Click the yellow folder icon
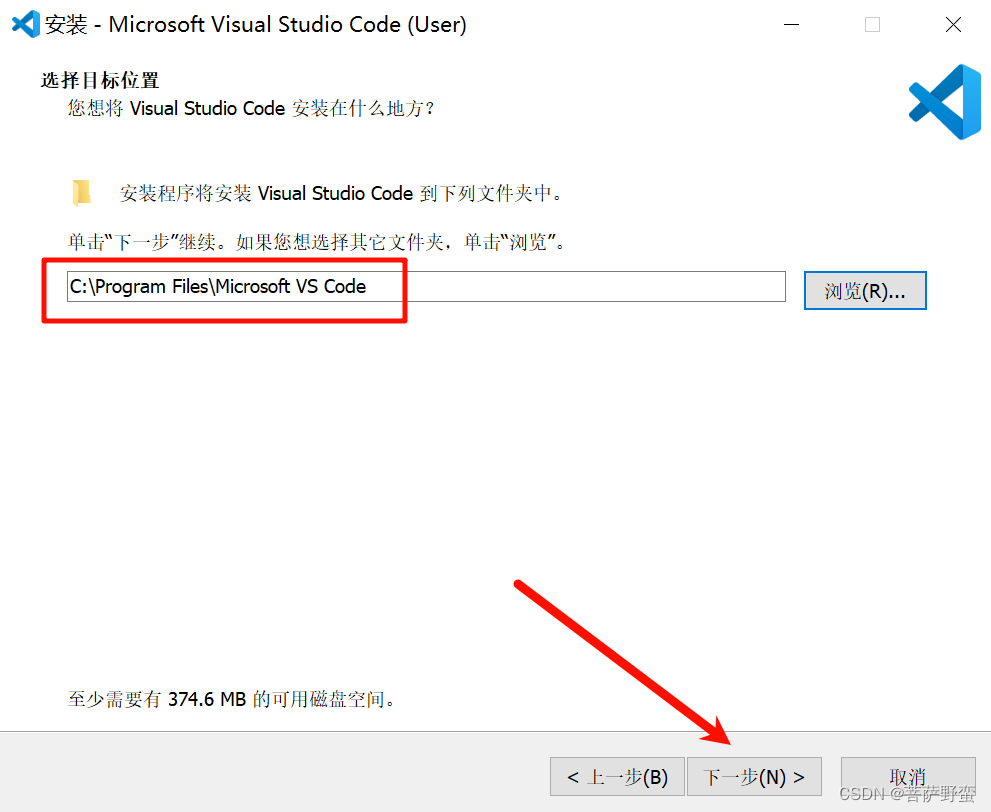 point(82,193)
